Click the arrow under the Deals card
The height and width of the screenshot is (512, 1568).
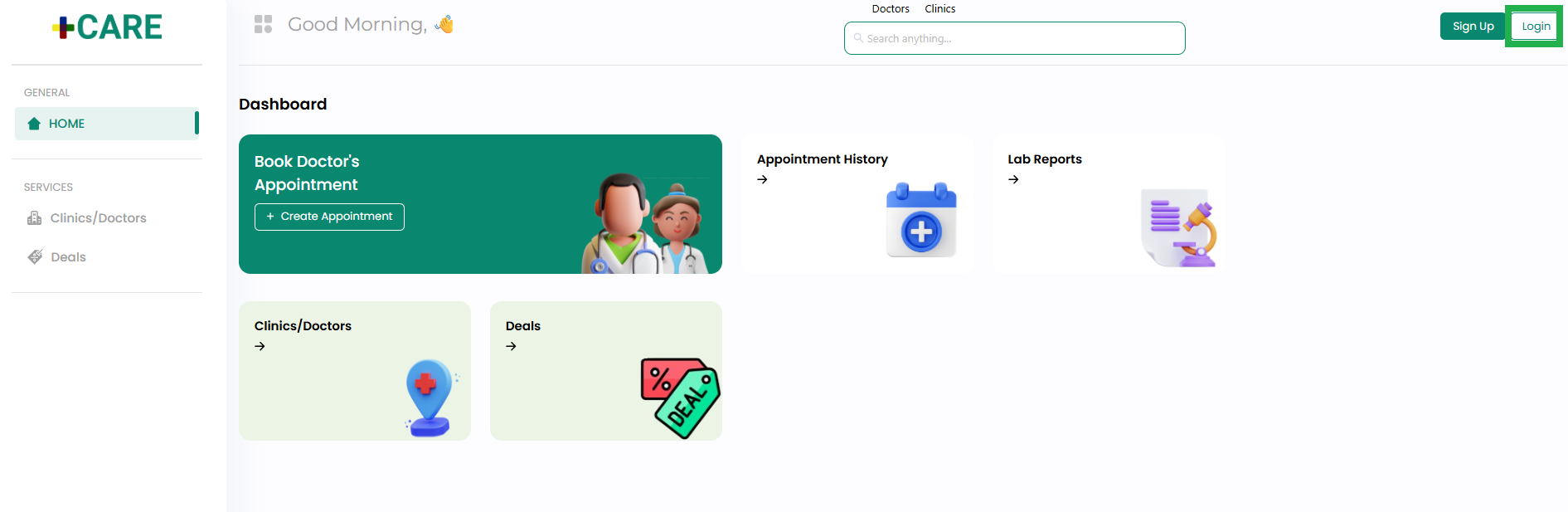pyautogui.click(x=511, y=346)
